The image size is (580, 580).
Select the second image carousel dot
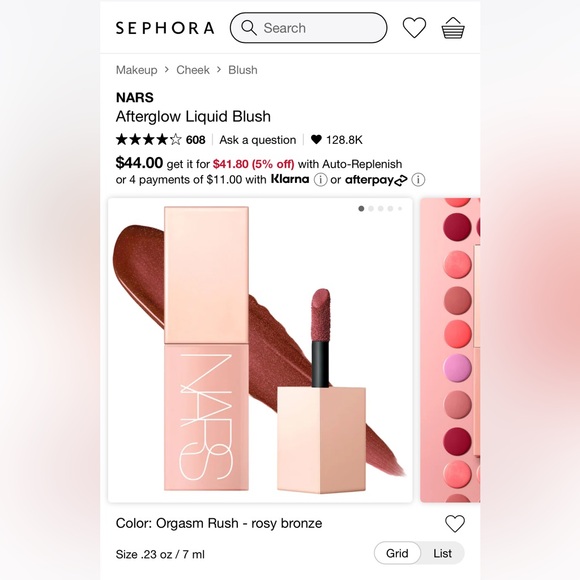click(x=371, y=209)
